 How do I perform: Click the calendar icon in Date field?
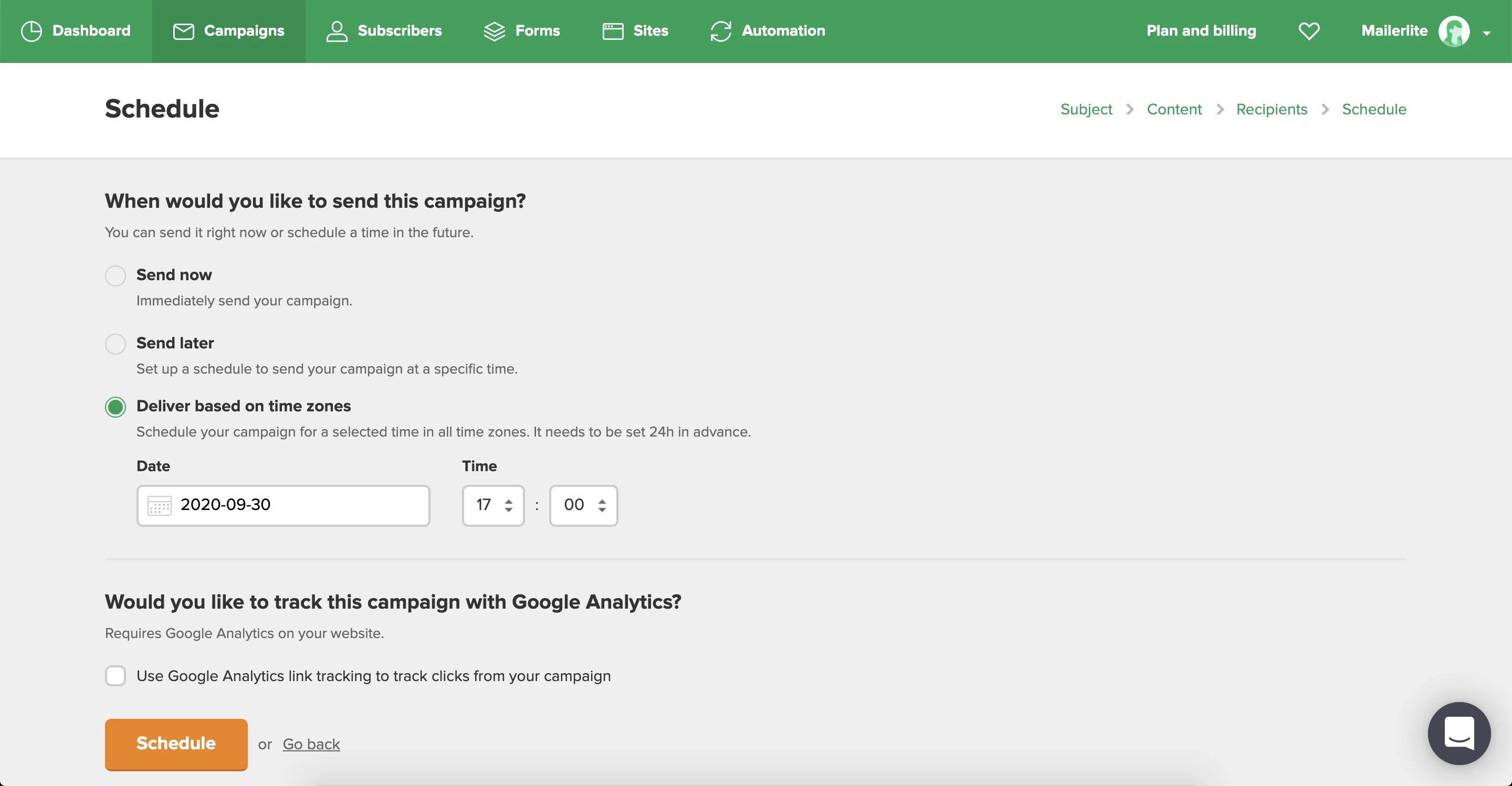pyautogui.click(x=159, y=505)
